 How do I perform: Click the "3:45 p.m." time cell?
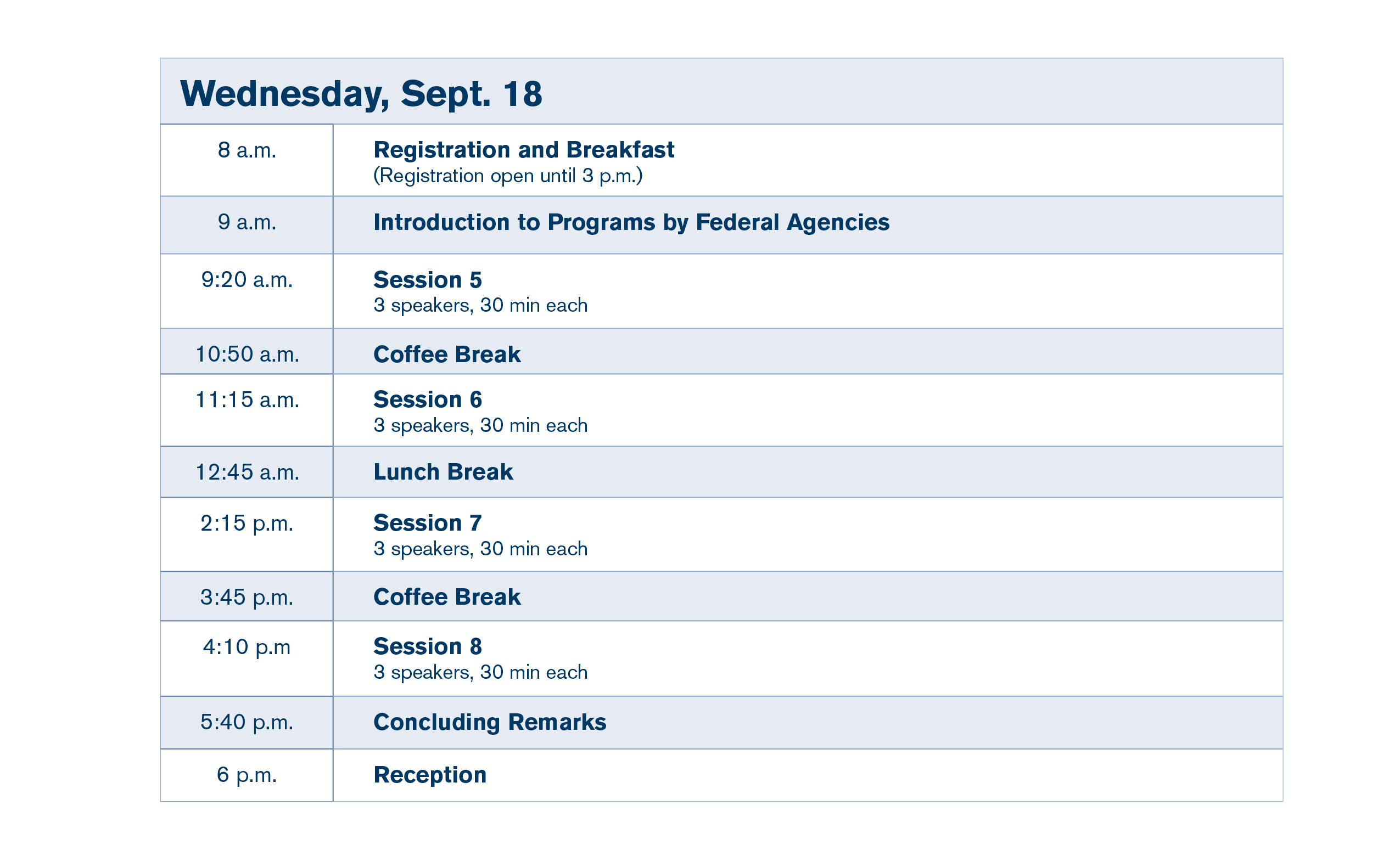tap(247, 597)
